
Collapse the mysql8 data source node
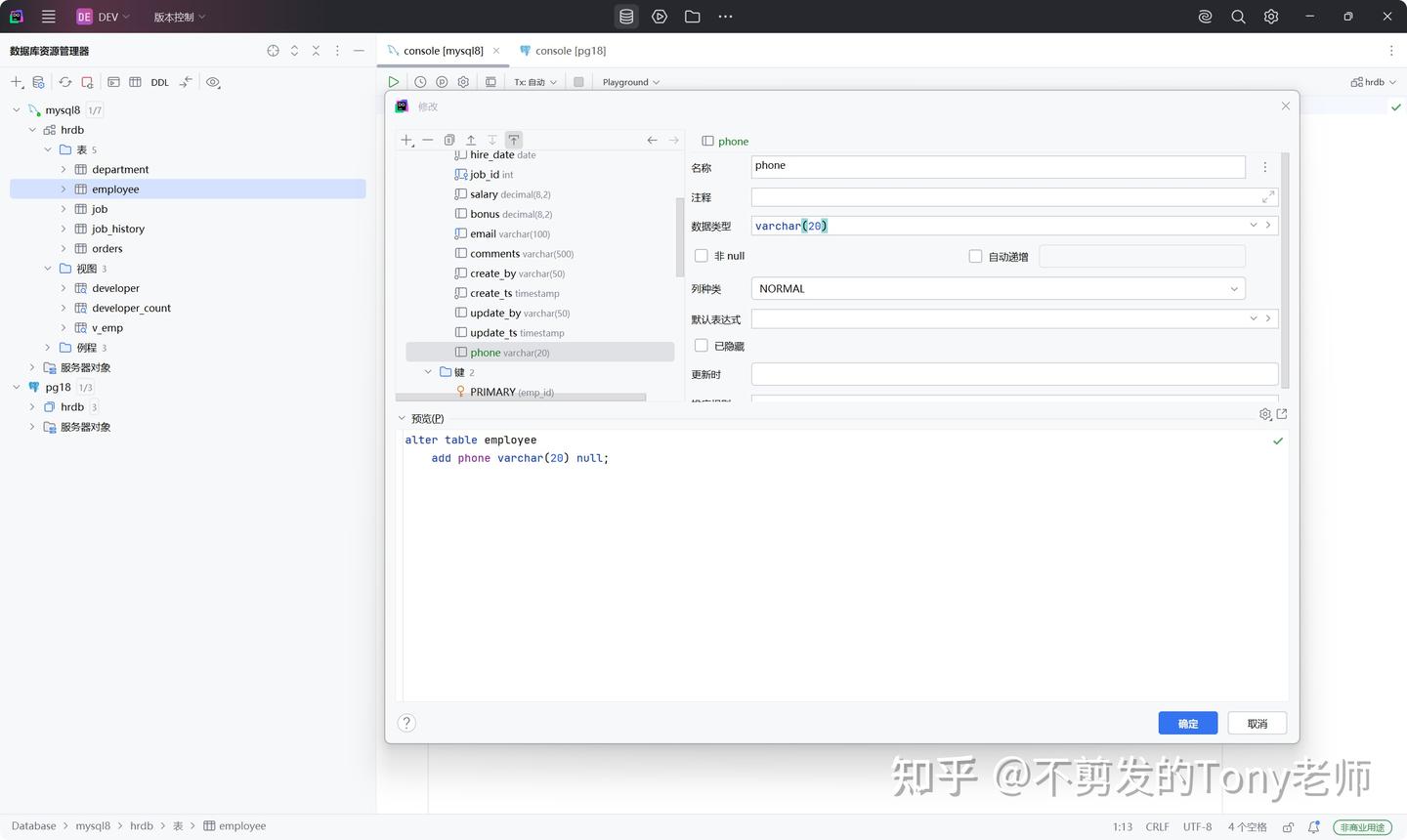pos(17,110)
